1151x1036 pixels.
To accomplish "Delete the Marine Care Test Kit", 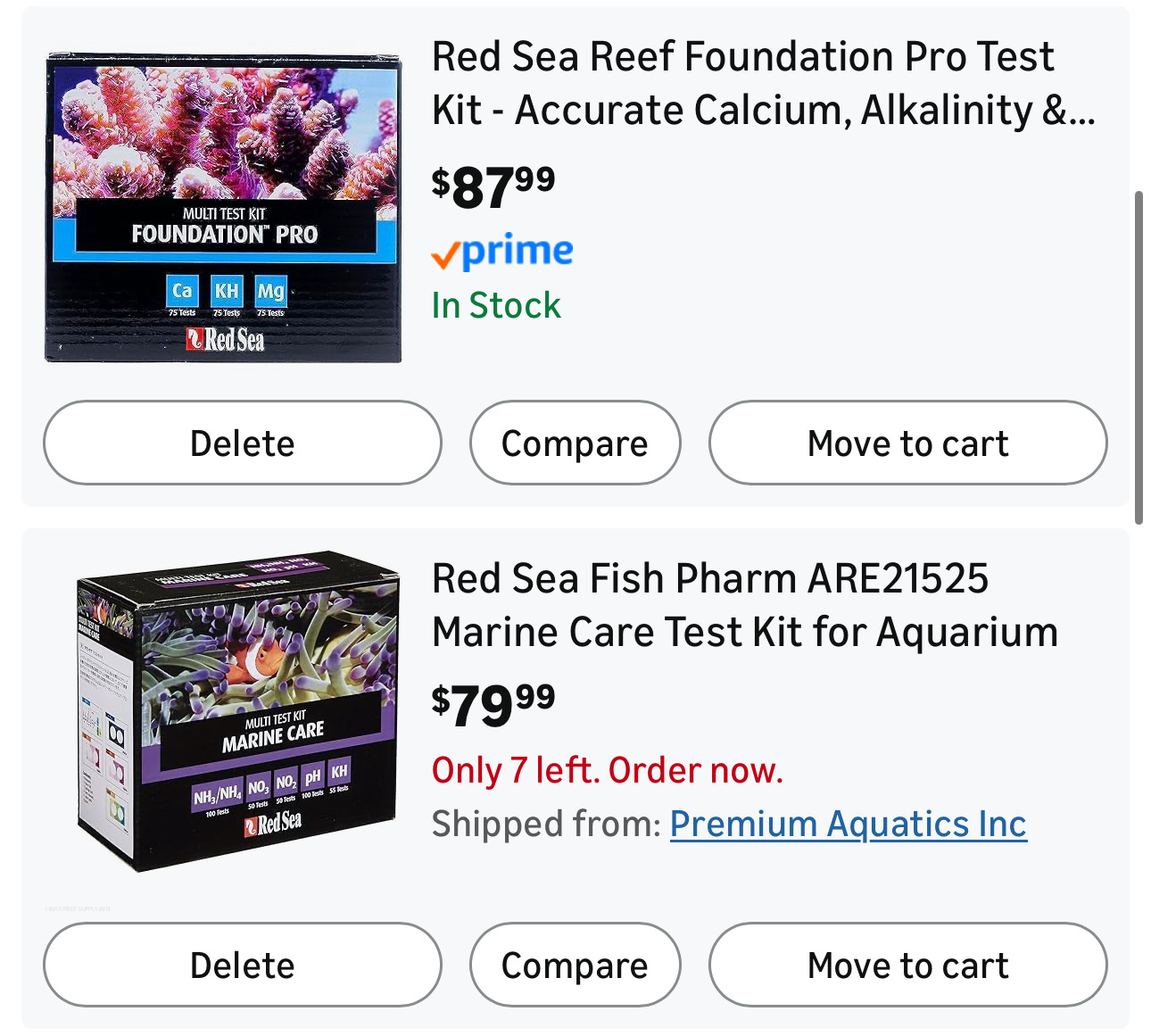I will point(242,966).
